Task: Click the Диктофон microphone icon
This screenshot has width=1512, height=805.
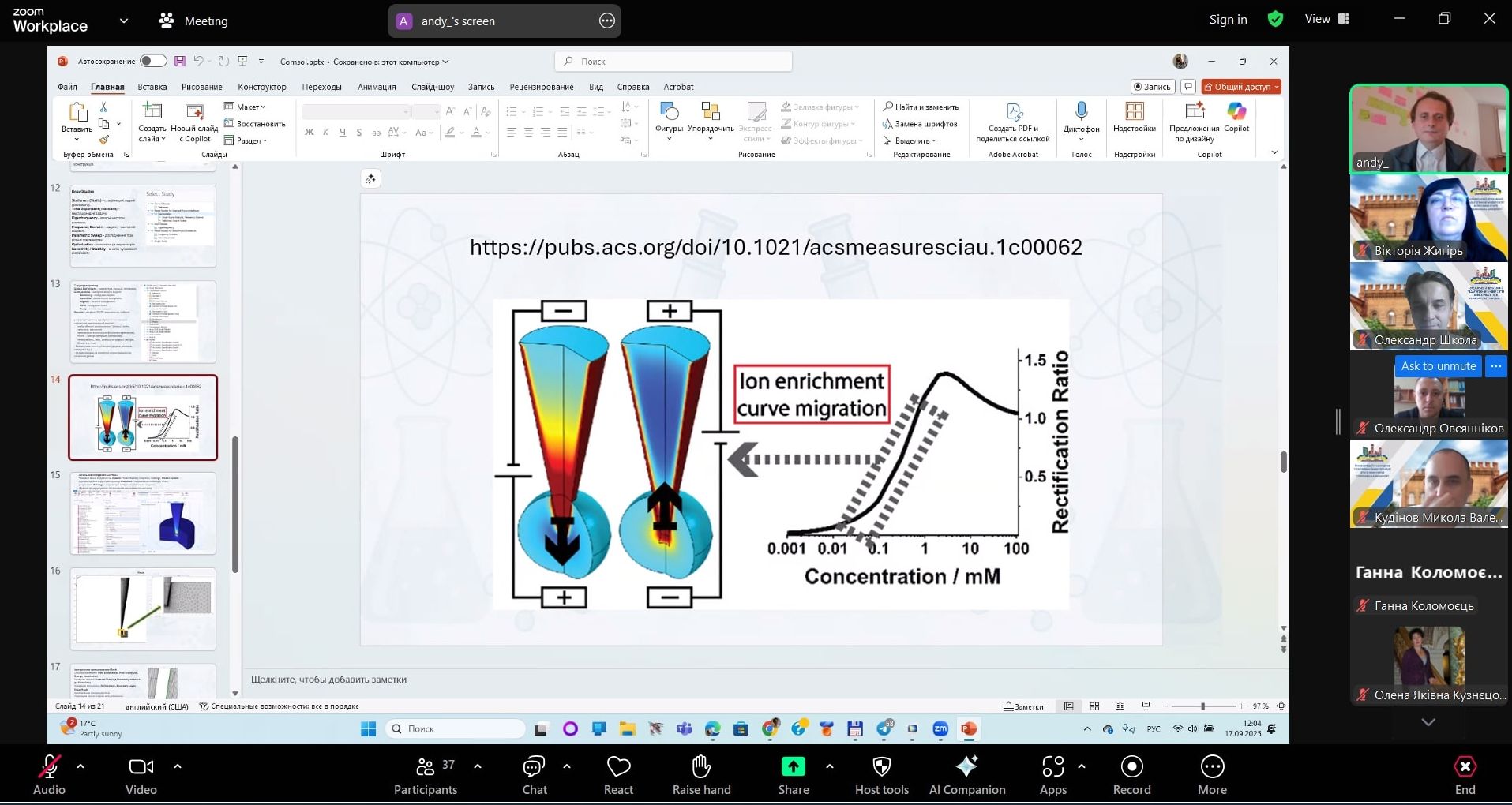Action: 1082,111
